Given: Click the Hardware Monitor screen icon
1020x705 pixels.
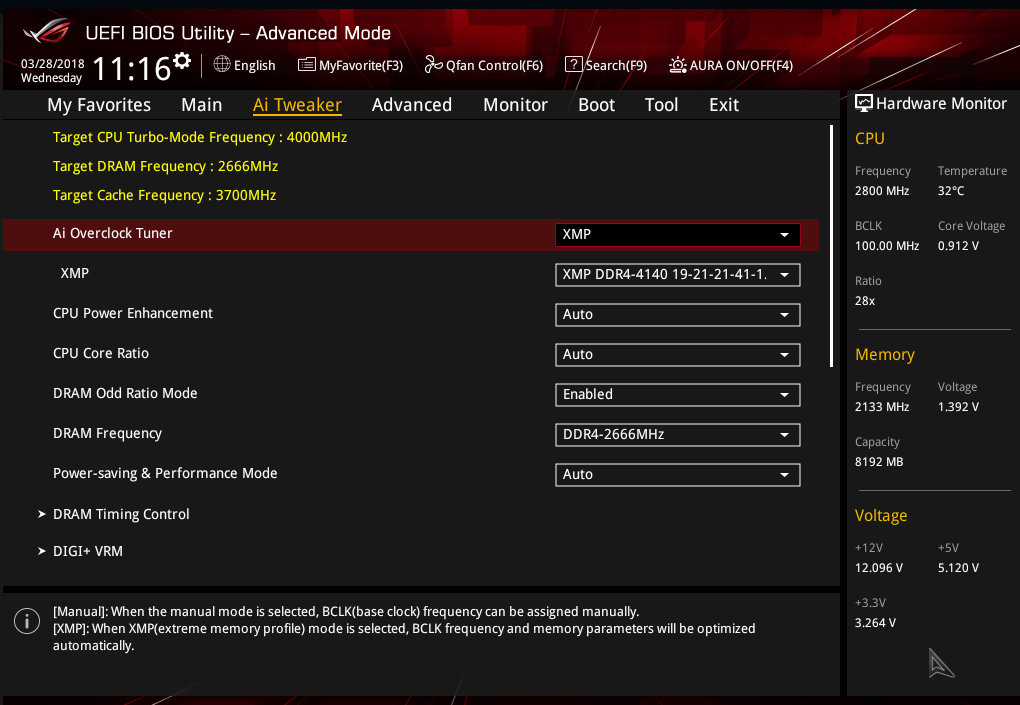Looking at the screenshot, I should 863,103.
